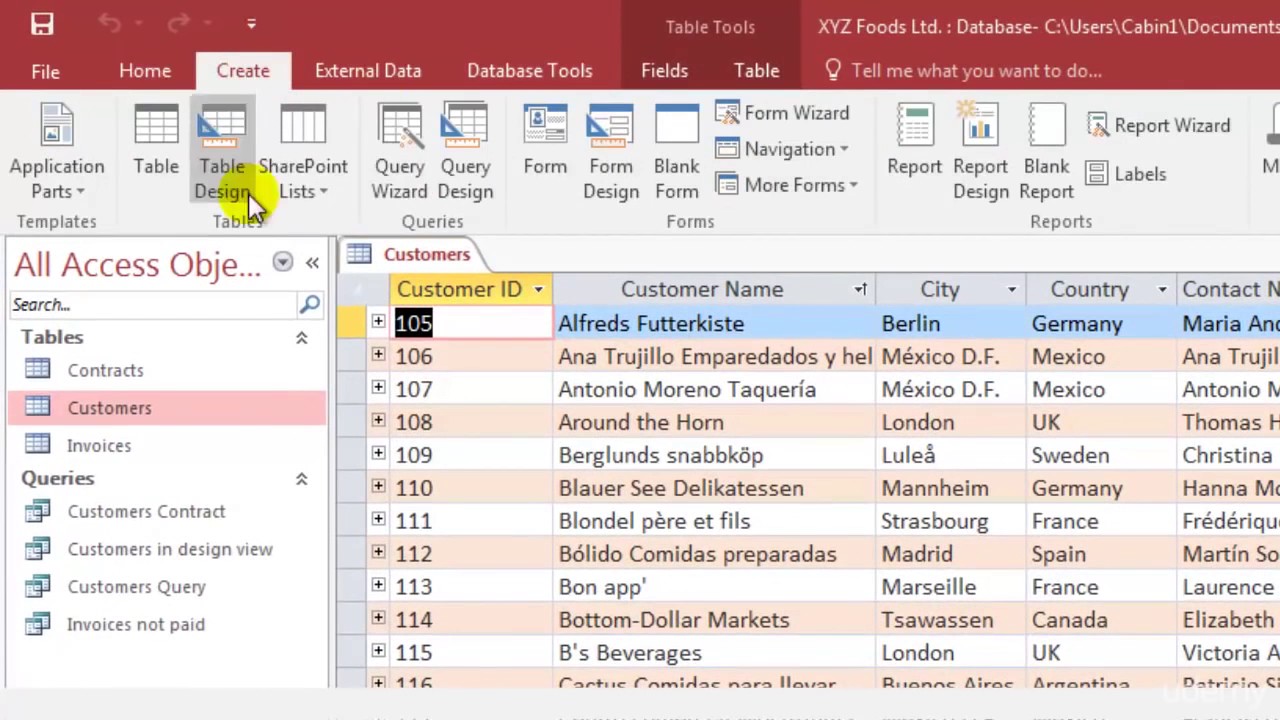
Task: Open the Customer ID column filter dropdown
Action: (538, 290)
